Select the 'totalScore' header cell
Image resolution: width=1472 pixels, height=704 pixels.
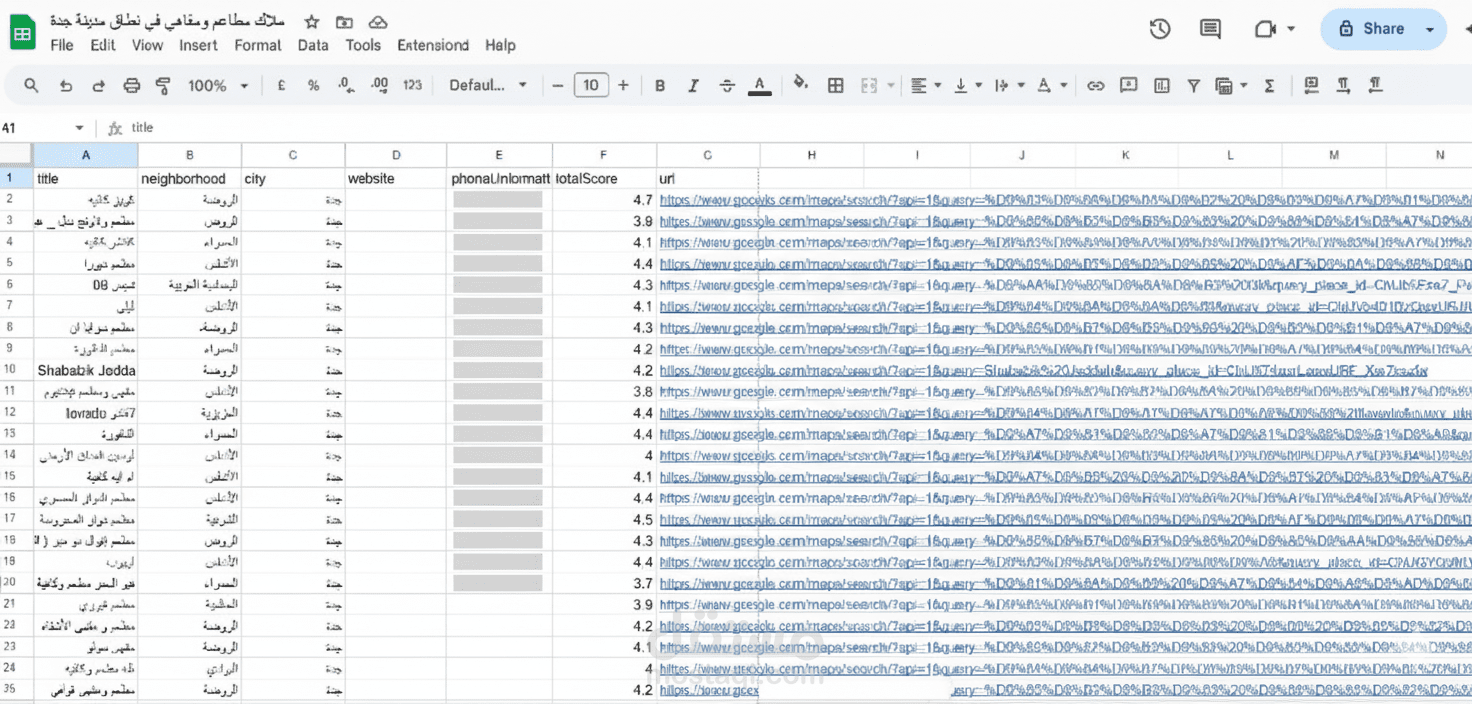pyautogui.click(x=604, y=179)
